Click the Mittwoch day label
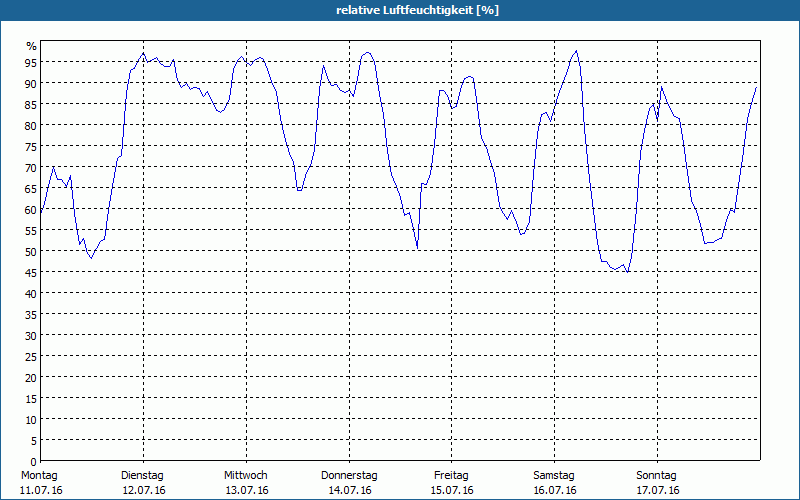Viewport: 800px width, 500px height. (245, 475)
